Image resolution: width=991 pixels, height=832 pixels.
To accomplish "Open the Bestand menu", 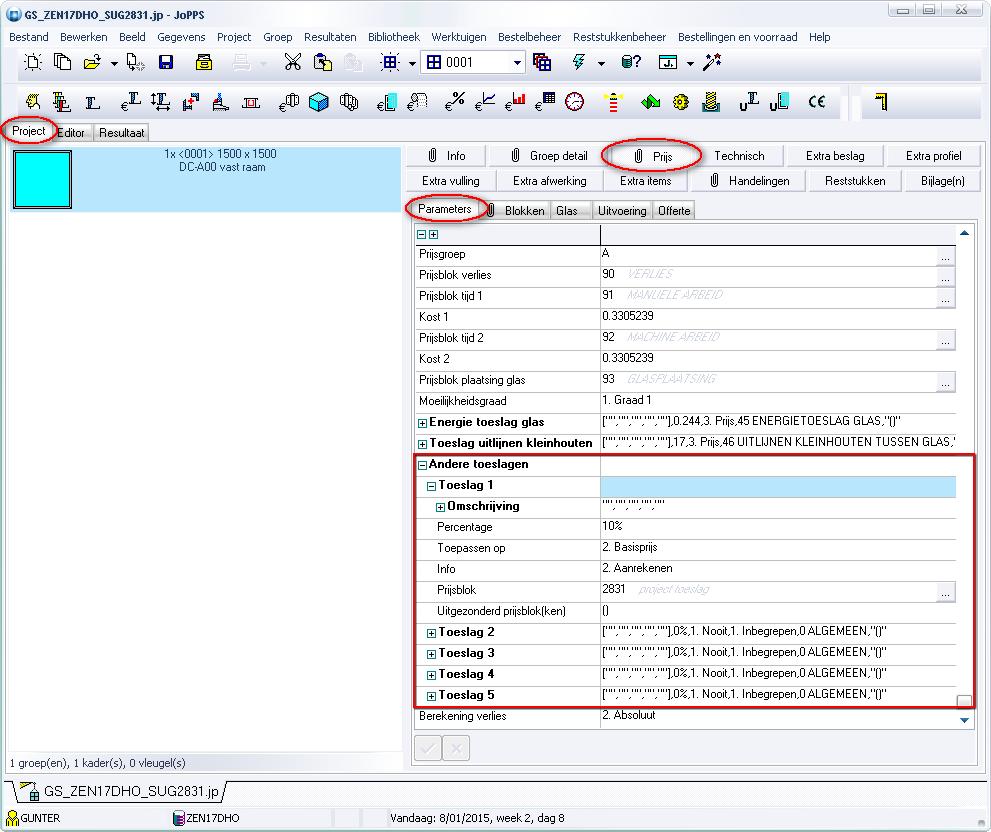I will (x=28, y=37).
